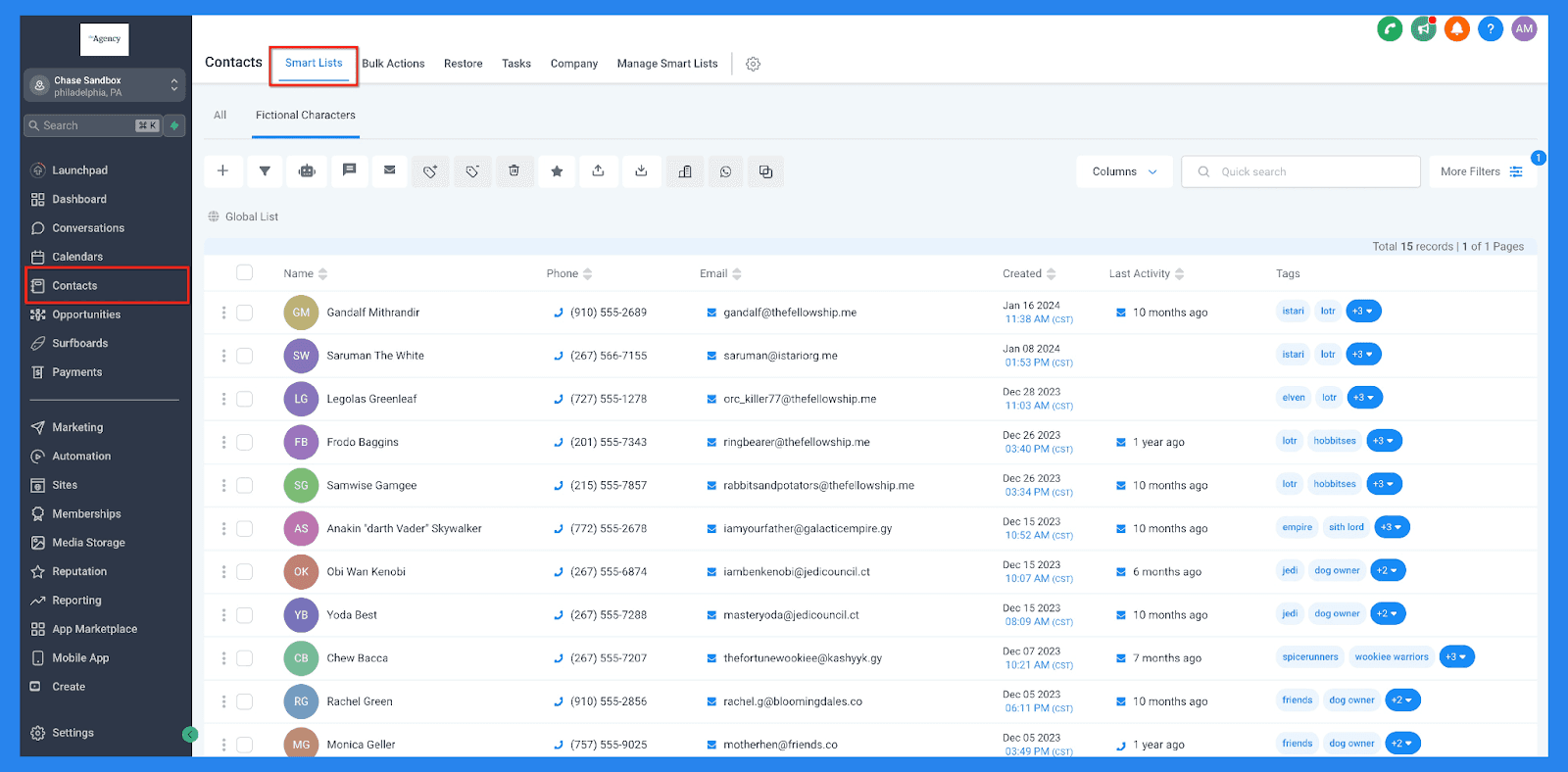Check the box for Rachel Green

click(x=245, y=701)
